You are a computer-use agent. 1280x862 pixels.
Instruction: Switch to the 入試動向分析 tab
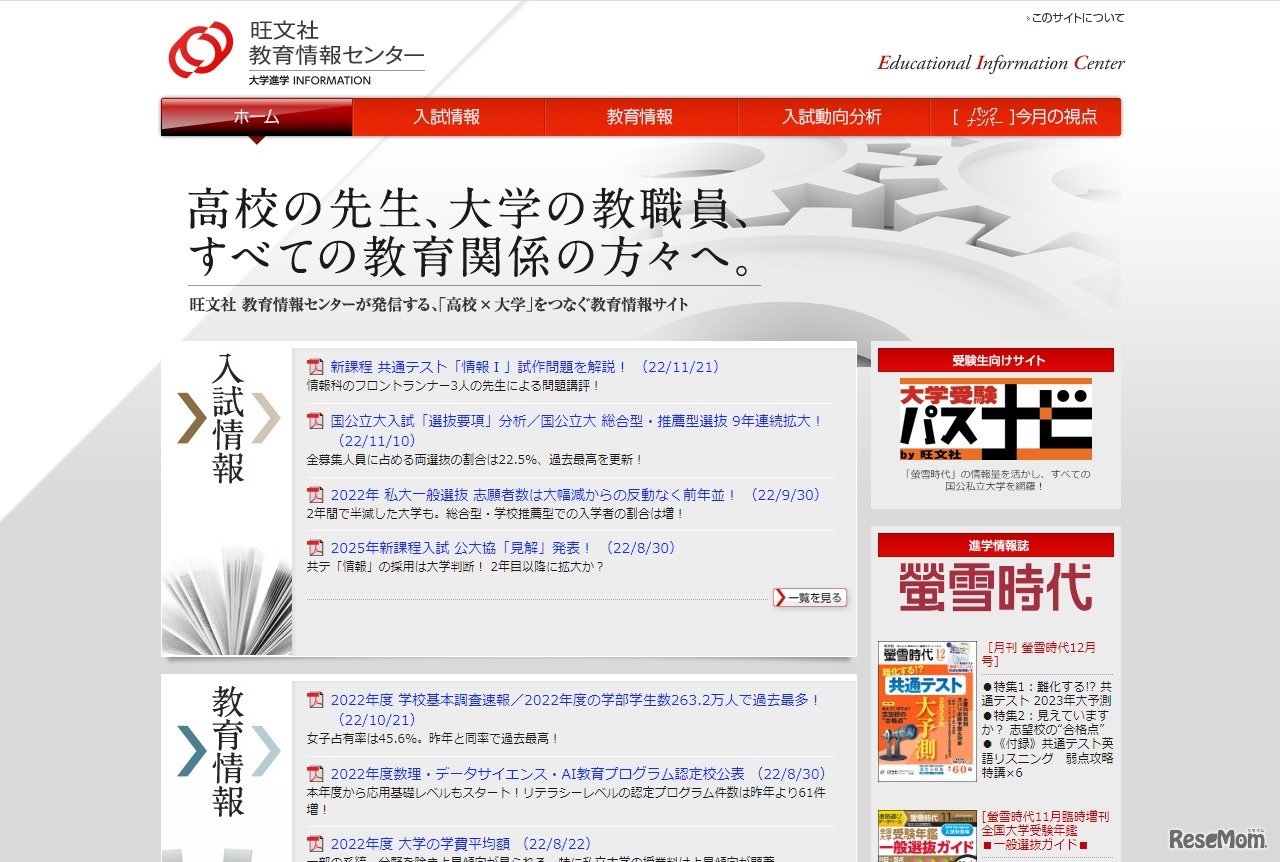pos(832,117)
